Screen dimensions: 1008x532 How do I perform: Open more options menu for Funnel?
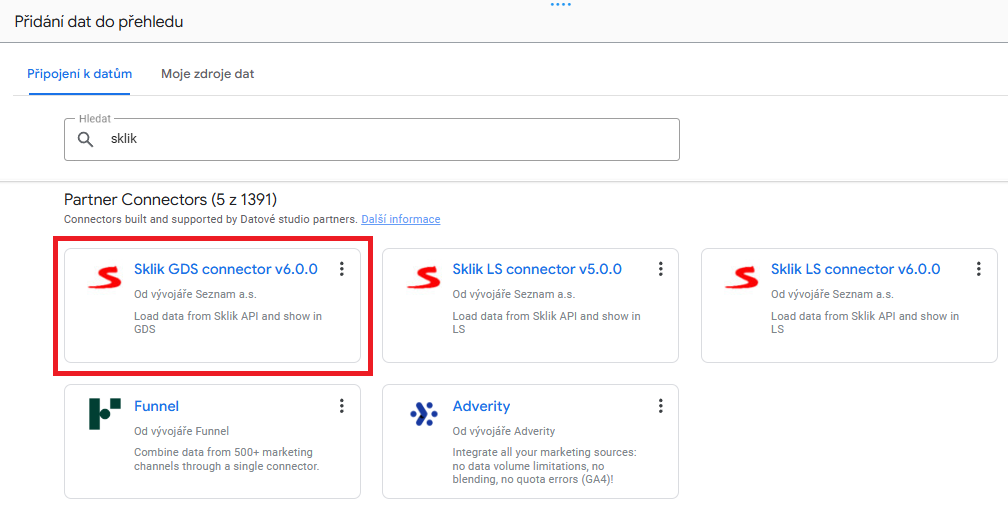coord(342,406)
